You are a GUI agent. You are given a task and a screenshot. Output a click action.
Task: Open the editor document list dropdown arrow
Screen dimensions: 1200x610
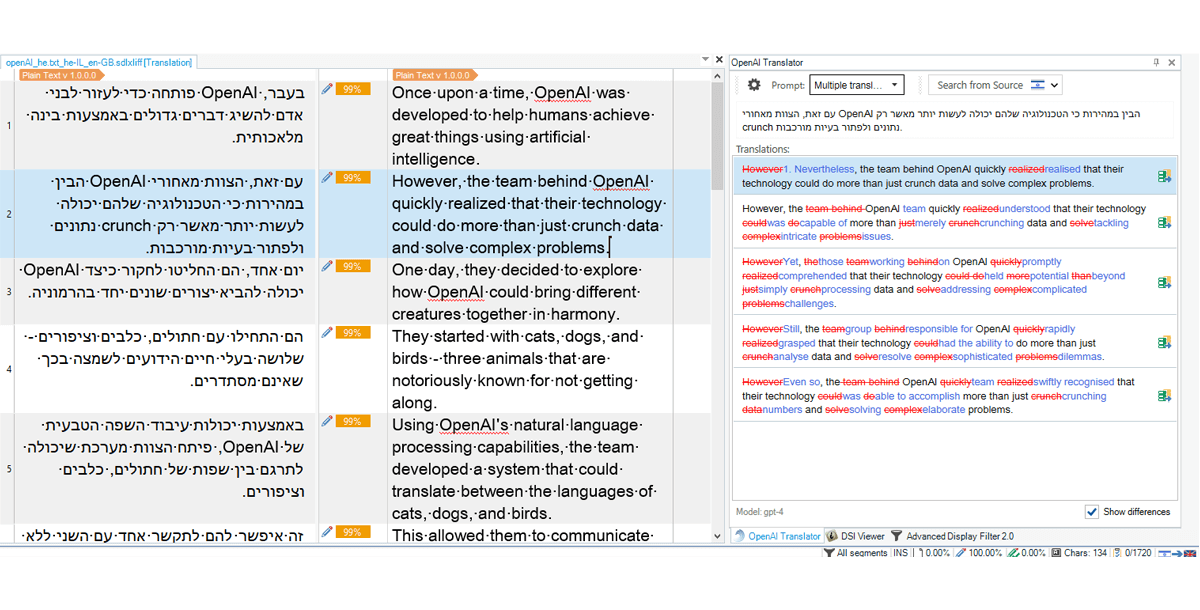(x=706, y=61)
